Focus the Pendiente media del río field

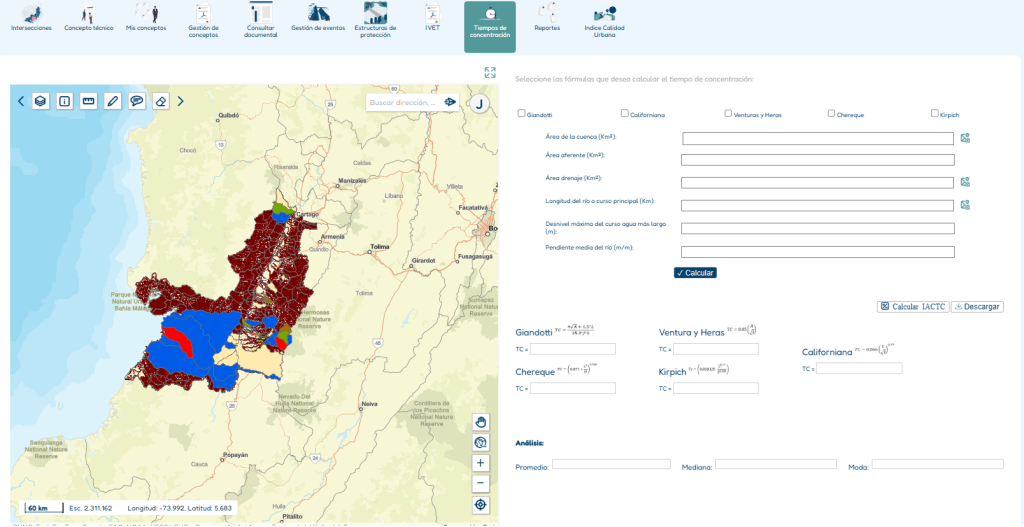818,252
